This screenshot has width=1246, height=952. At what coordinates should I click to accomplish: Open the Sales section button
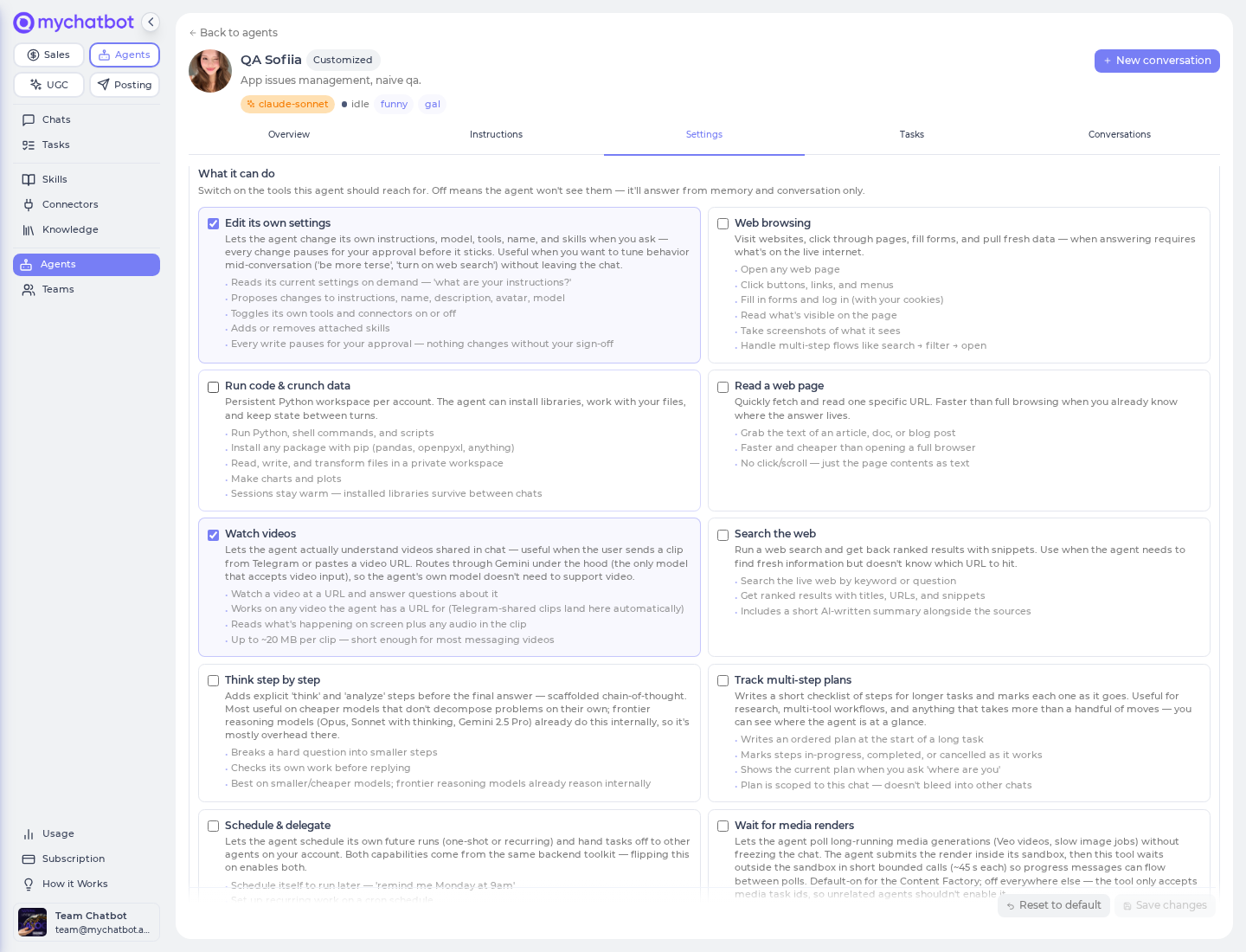click(x=48, y=55)
